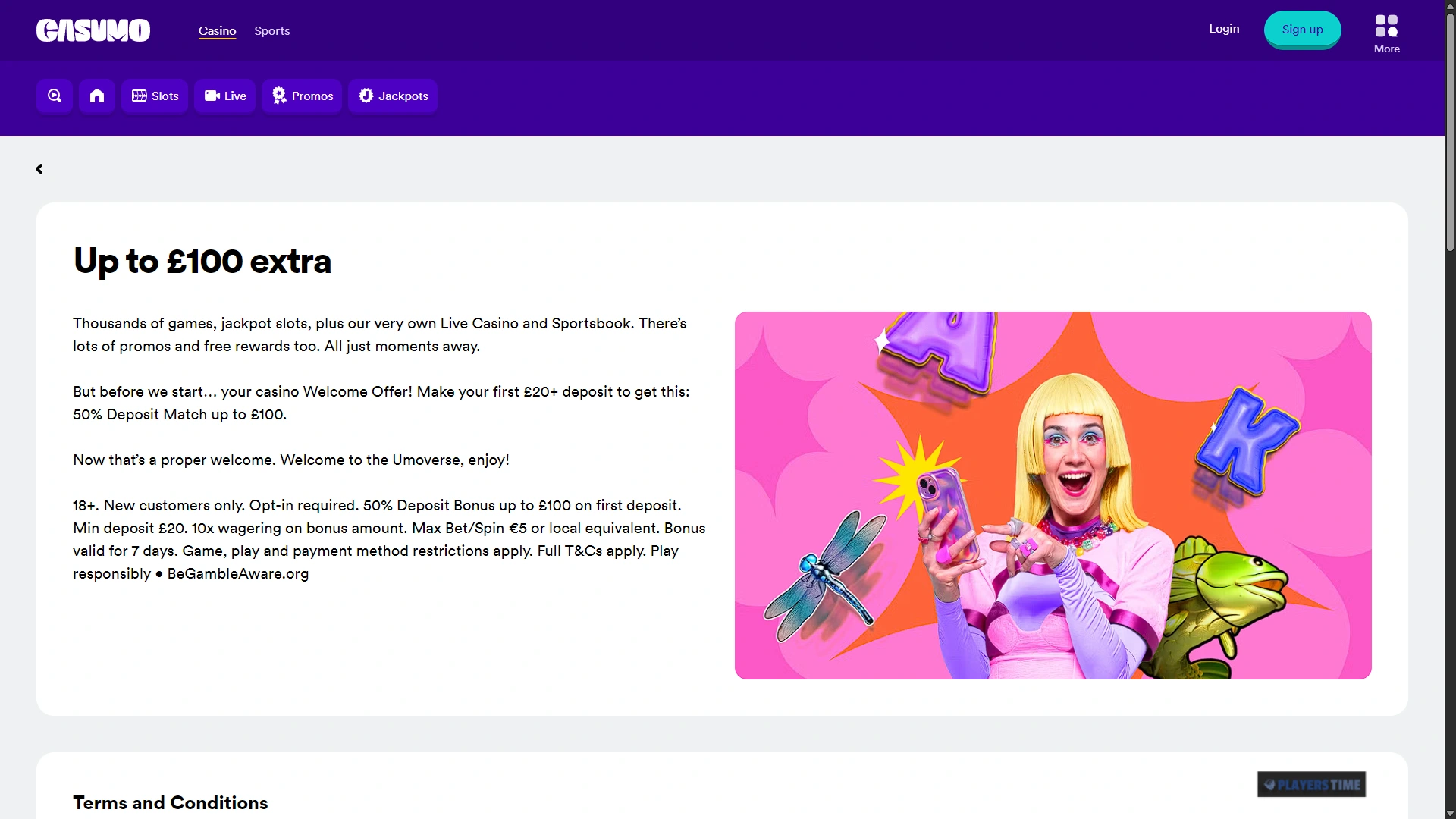Open the Promos category
The width and height of the screenshot is (1456, 819).
pyautogui.click(x=302, y=96)
